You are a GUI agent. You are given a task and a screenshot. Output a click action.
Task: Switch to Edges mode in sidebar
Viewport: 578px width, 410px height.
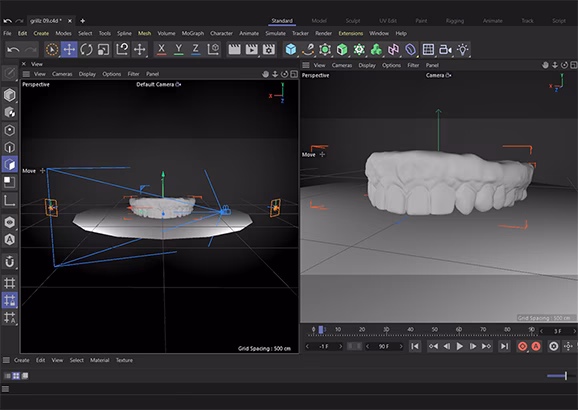[x=9, y=147]
